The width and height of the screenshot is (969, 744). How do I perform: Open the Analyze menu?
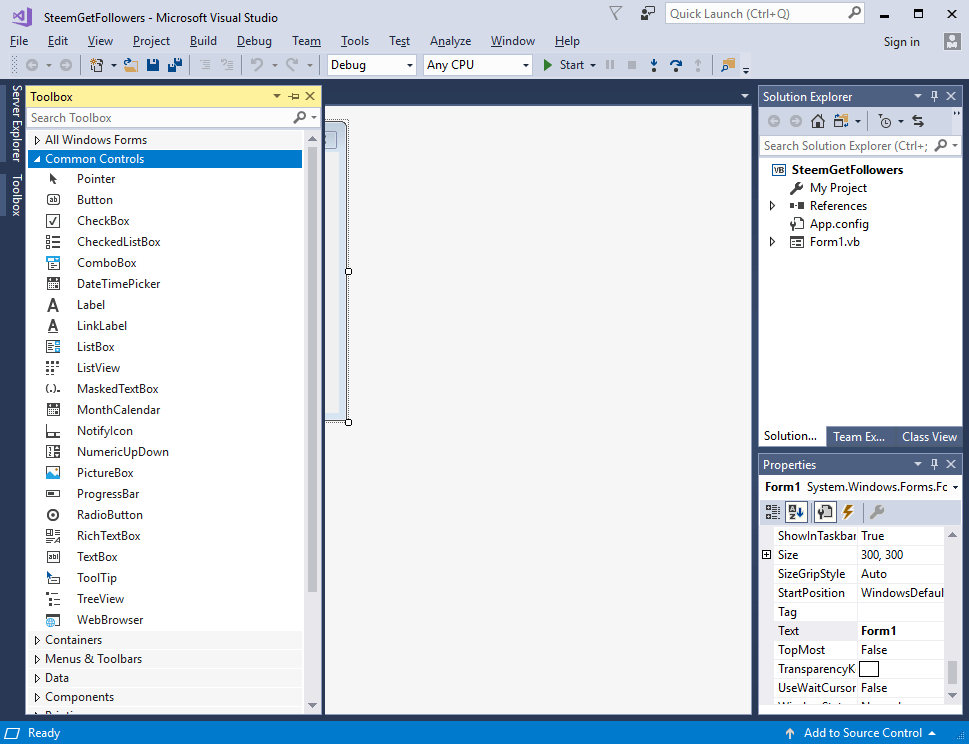click(x=451, y=41)
